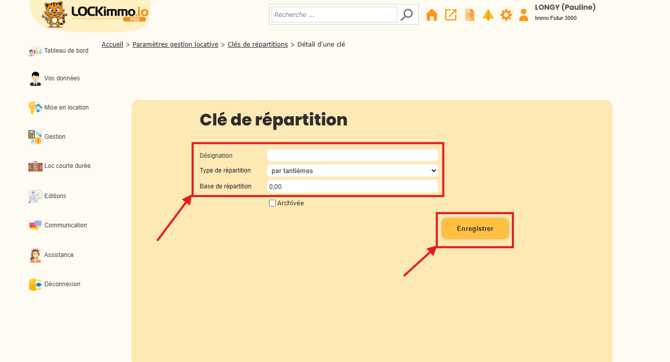Image resolution: width=670 pixels, height=362 pixels.
Task: Click the Assistance support agent icon
Action: (x=35, y=255)
